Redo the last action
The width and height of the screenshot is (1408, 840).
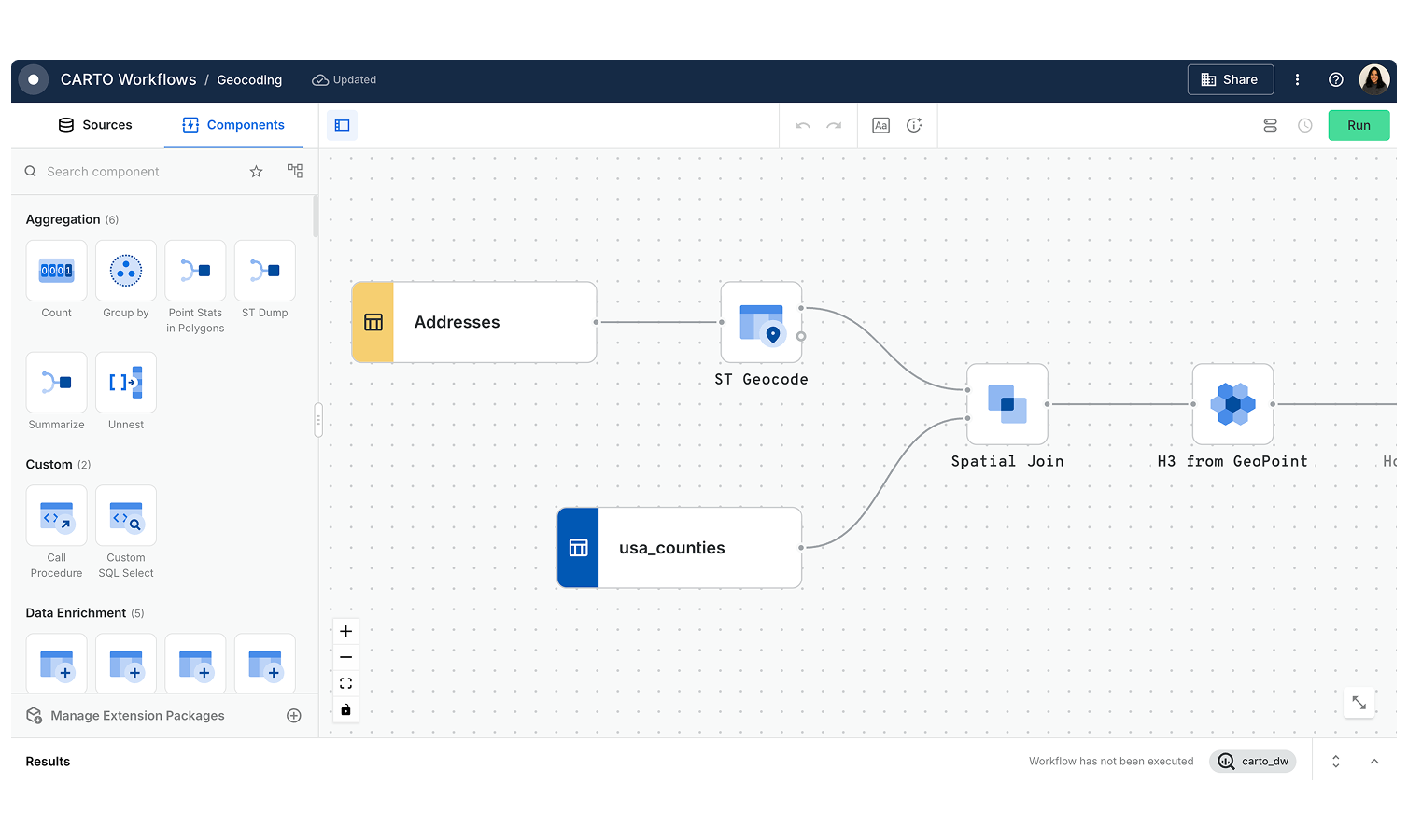click(x=834, y=125)
